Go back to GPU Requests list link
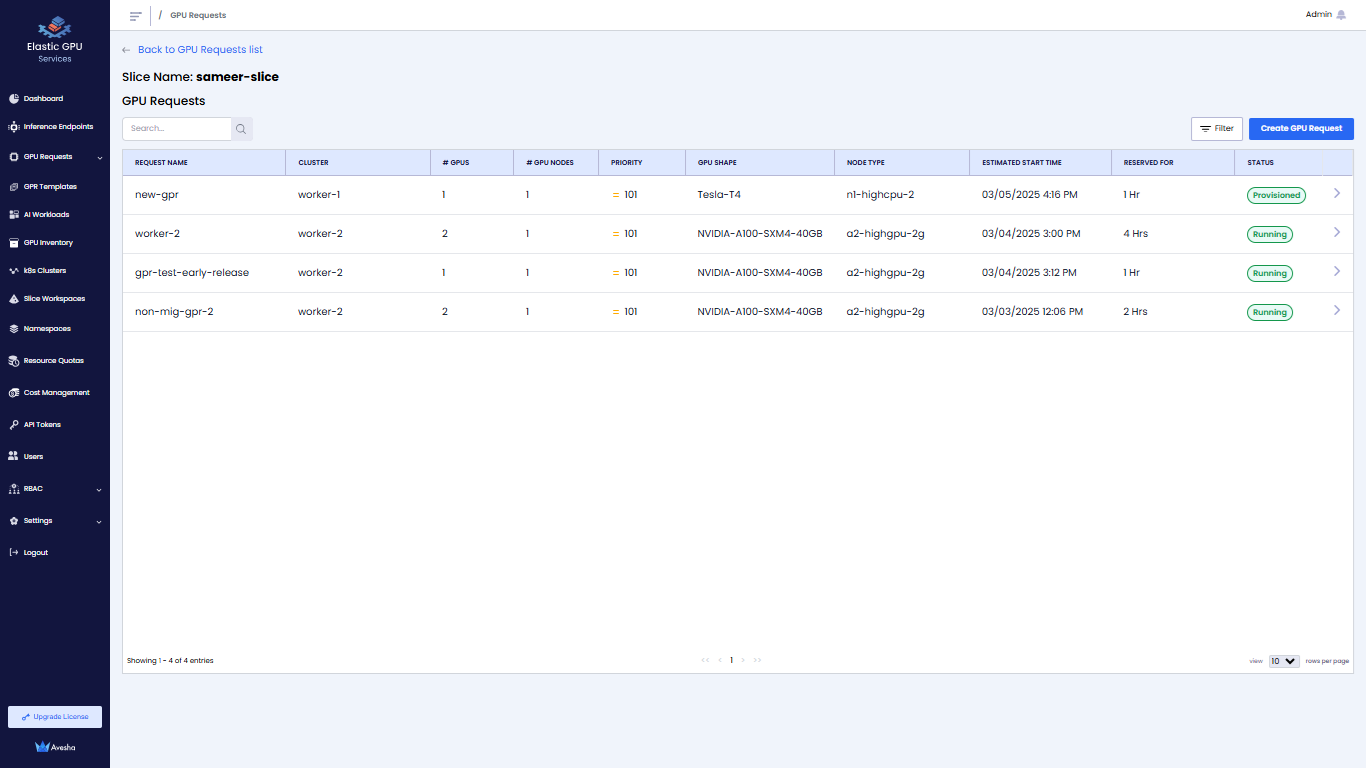 200,50
